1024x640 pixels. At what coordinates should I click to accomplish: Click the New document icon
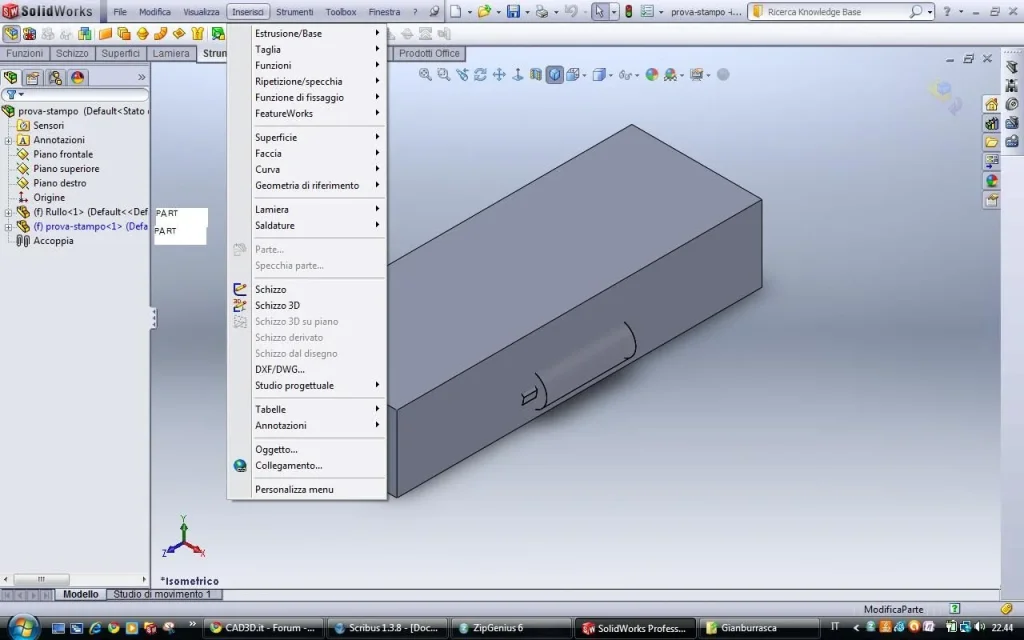click(456, 11)
